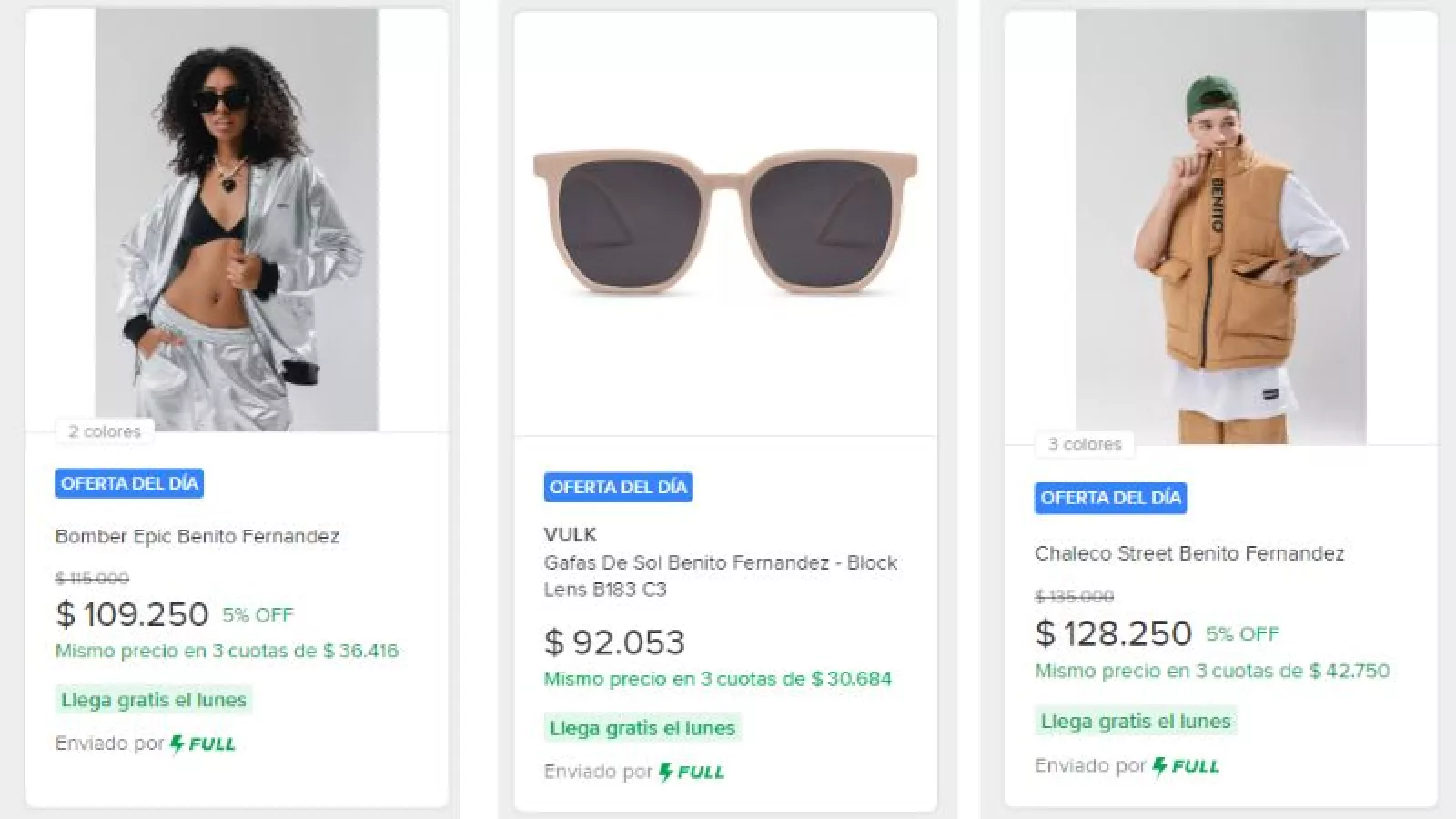Click OFERTA DEL DÍA badge on Chaleco card
1456x819 pixels.
1110,498
